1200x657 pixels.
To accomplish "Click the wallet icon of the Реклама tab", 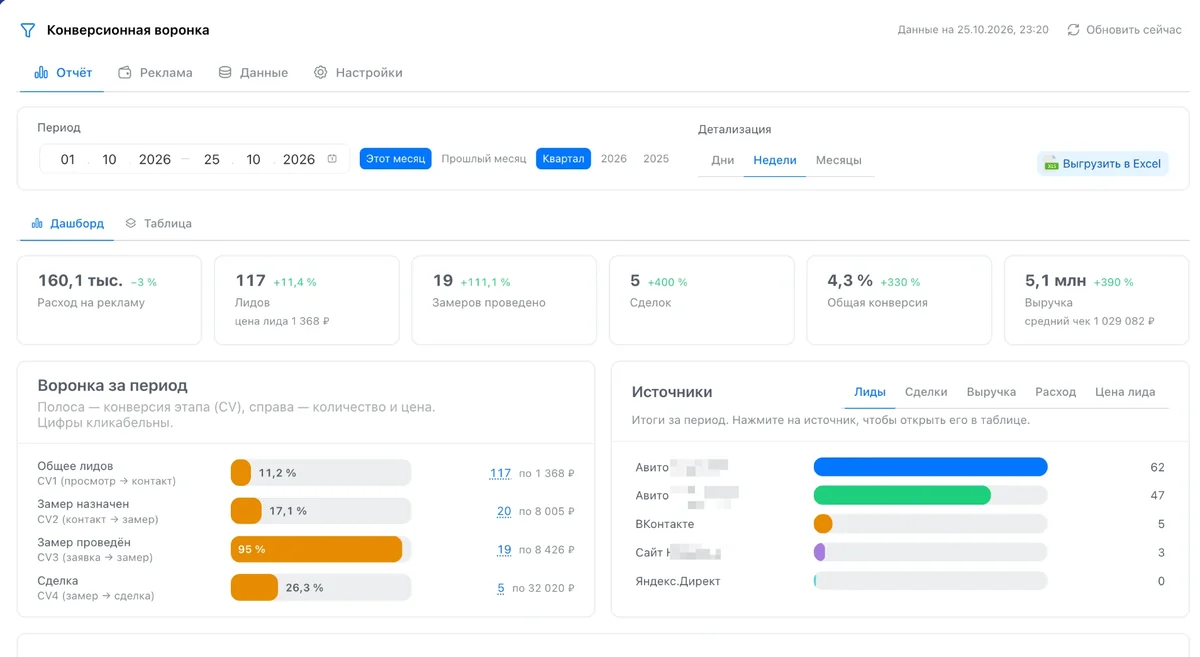I will (x=125, y=73).
